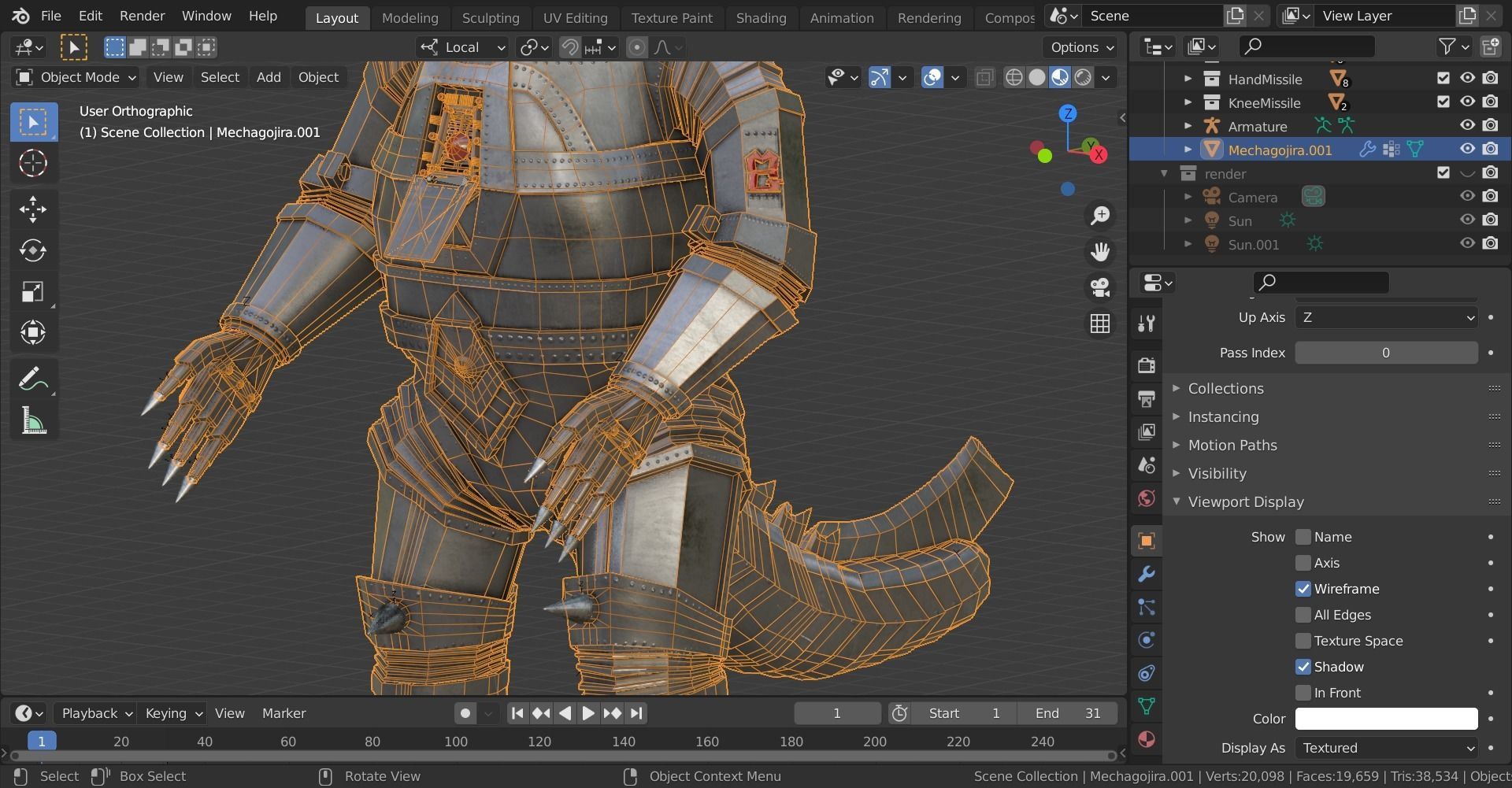1512x788 pixels.
Task: Select the Annotate pencil tool
Action: tap(33, 379)
